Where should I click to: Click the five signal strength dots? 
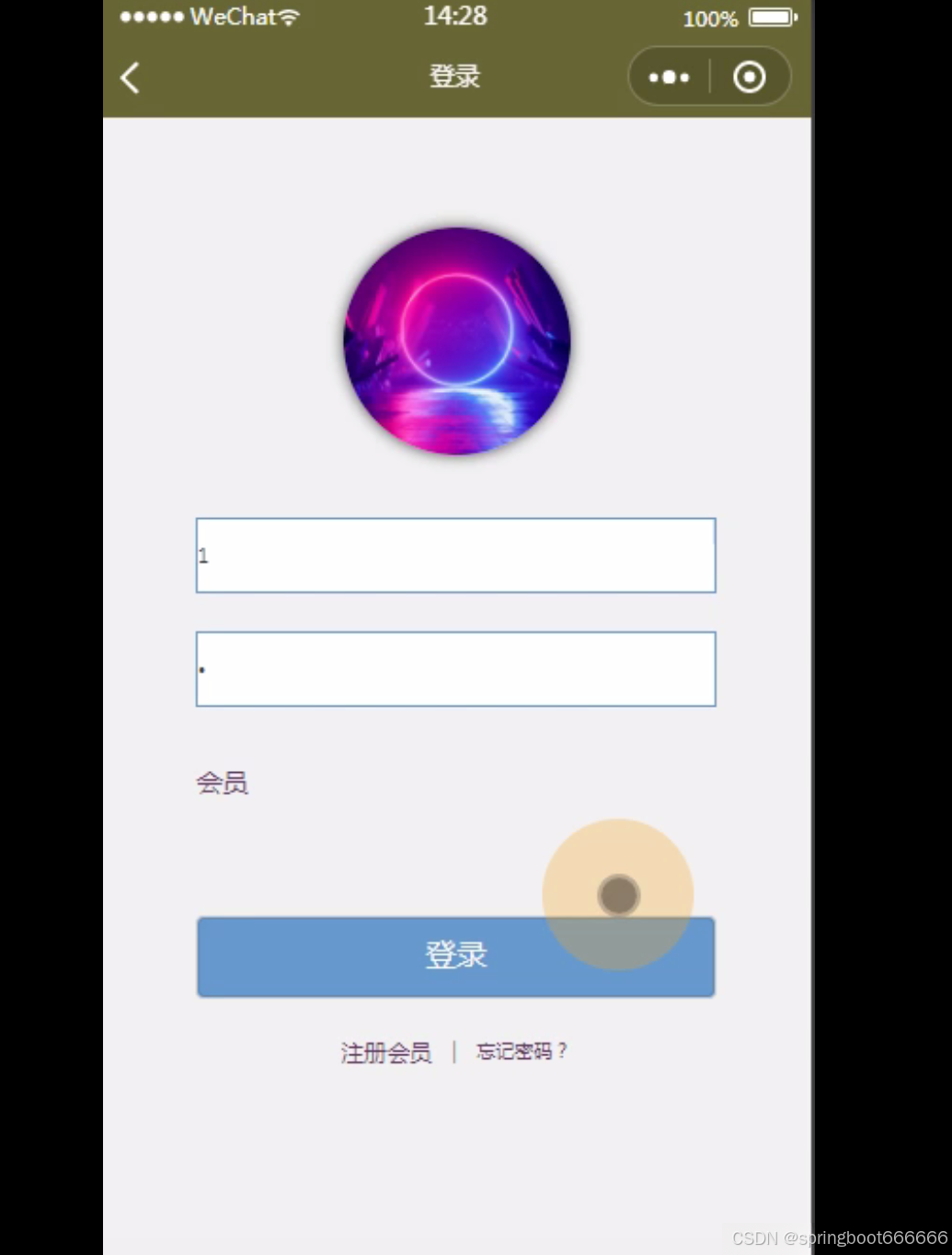point(152,17)
